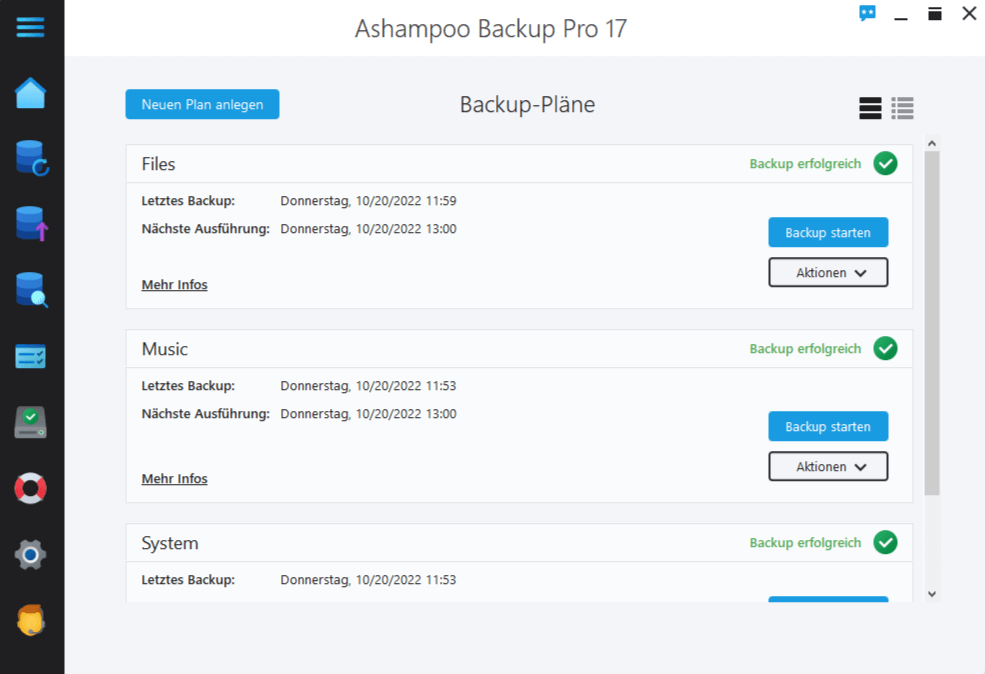Viewport: 985px width, 674px height.
Task: Open the hamburger menu top left
Action: 31,27
